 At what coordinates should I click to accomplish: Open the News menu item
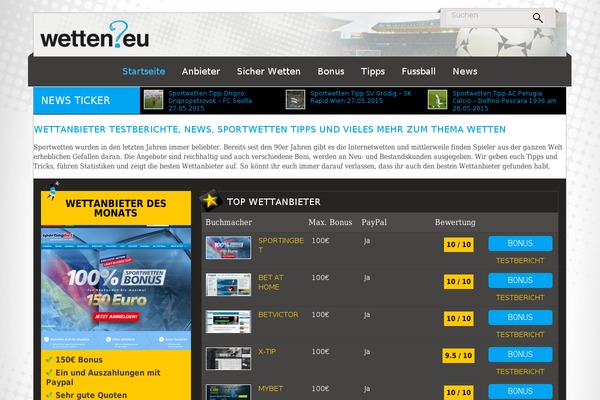[x=465, y=71]
